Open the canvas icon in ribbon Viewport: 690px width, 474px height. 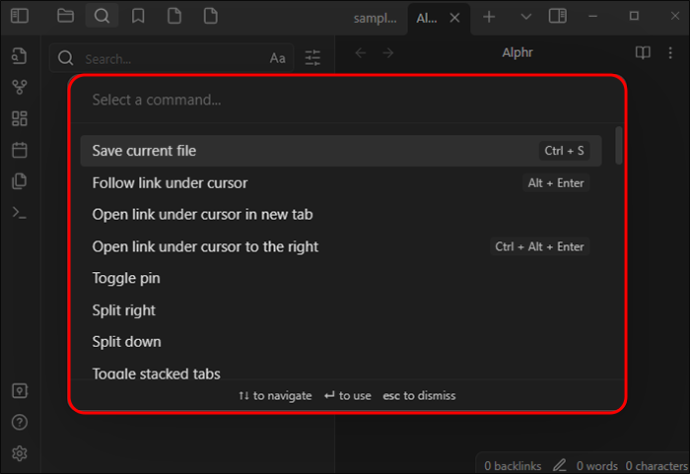pyautogui.click(x=19, y=118)
